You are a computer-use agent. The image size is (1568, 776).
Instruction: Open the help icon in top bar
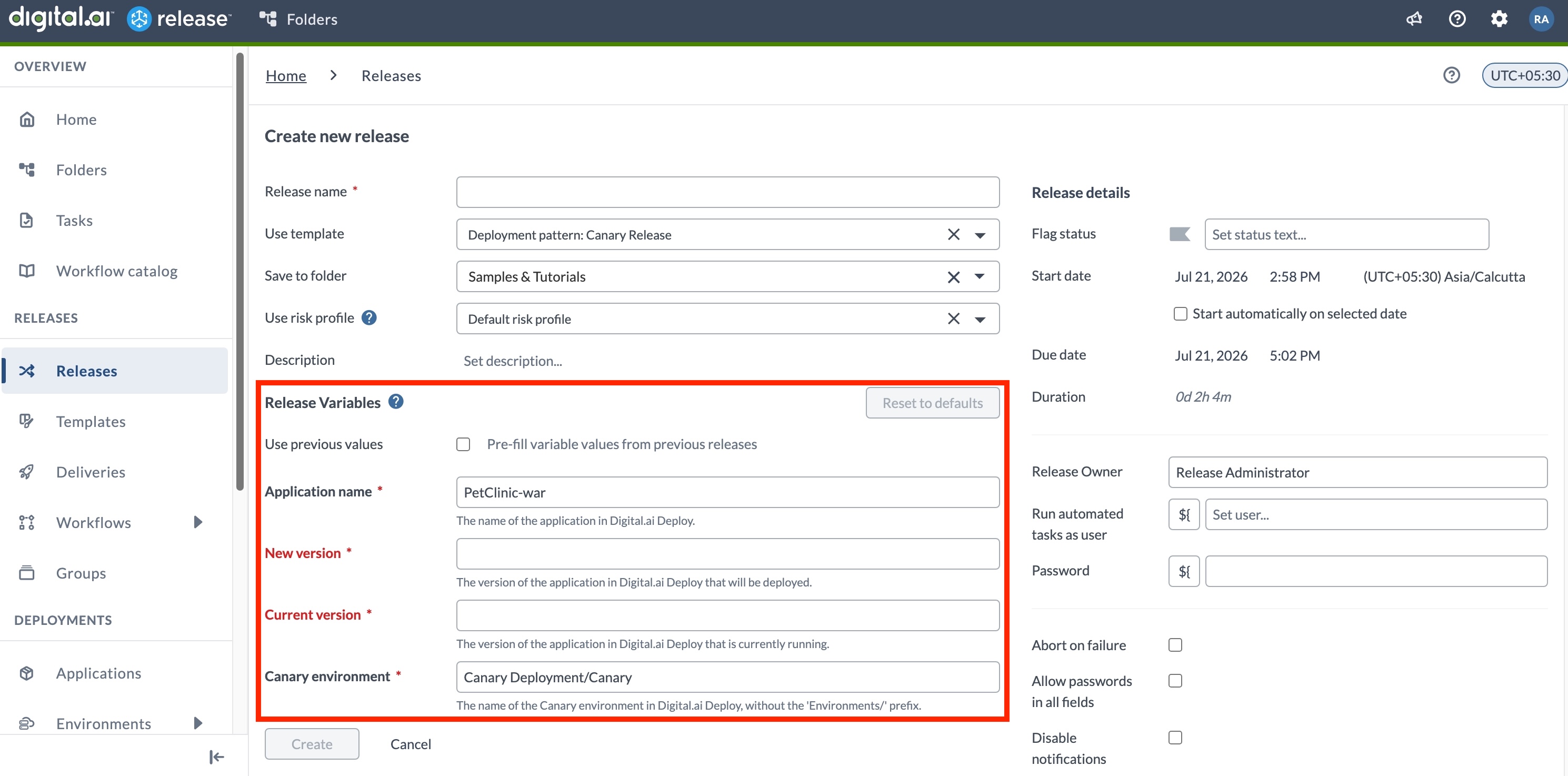click(x=1456, y=19)
